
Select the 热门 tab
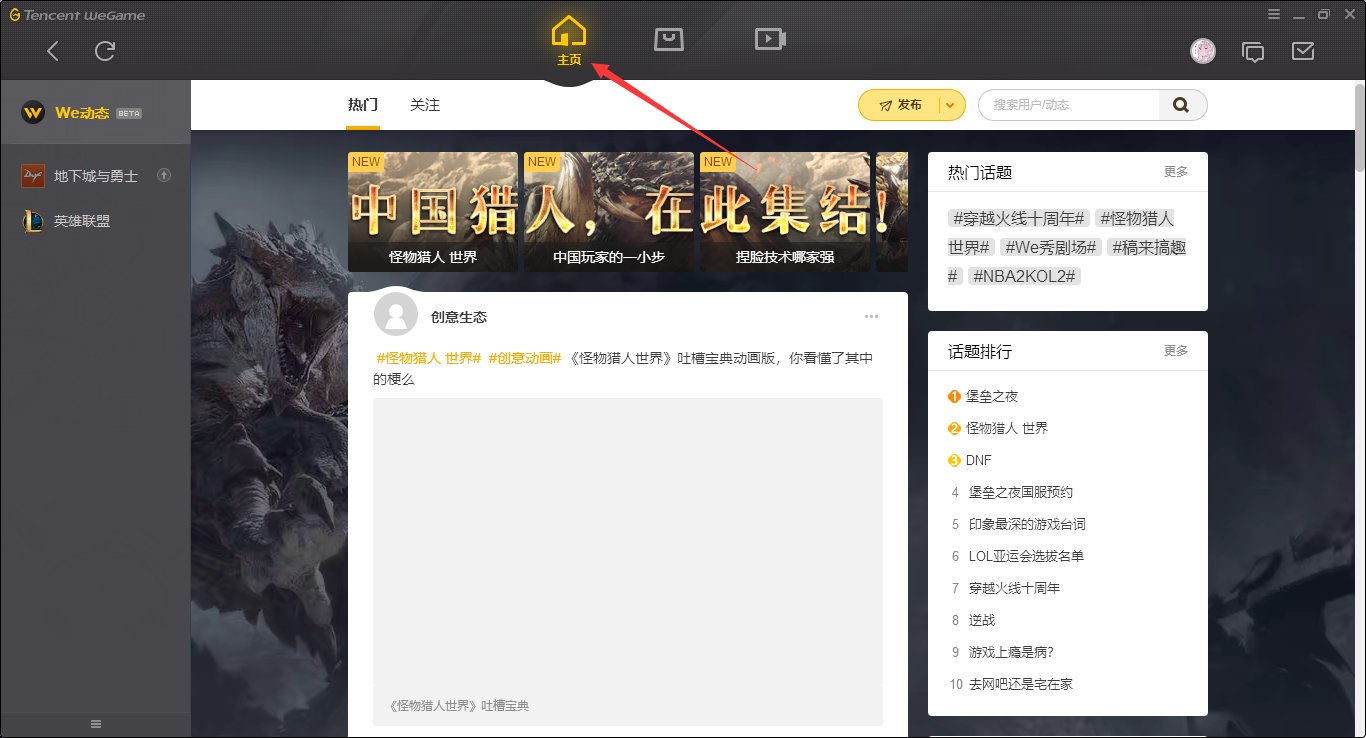coord(362,104)
